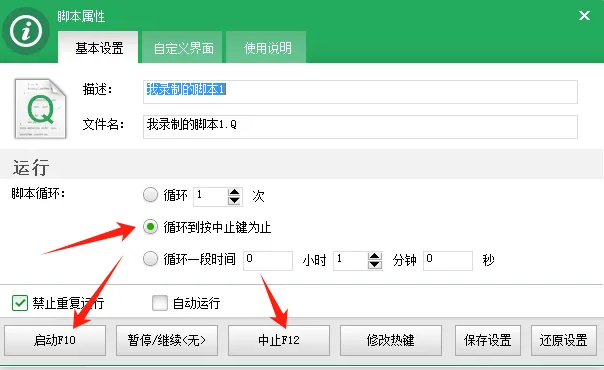The width and height of the screenshot is (604, 370).
Task: Click the 还原设置 button
Action: tap(564, 340)
